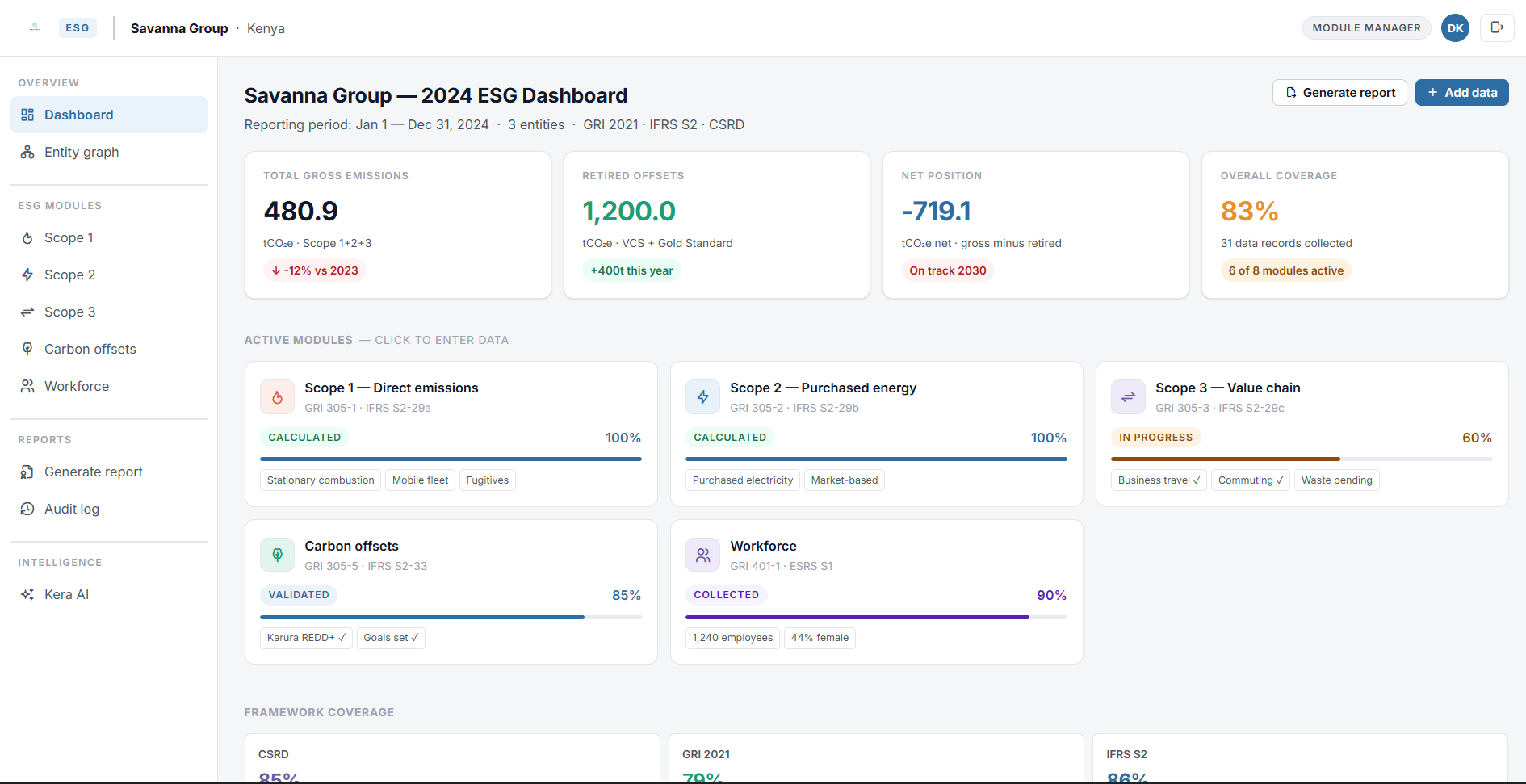Click the IN PROGRESS status badge
The height and width of the screenshot is (784, 1526).
point(1155,437)
